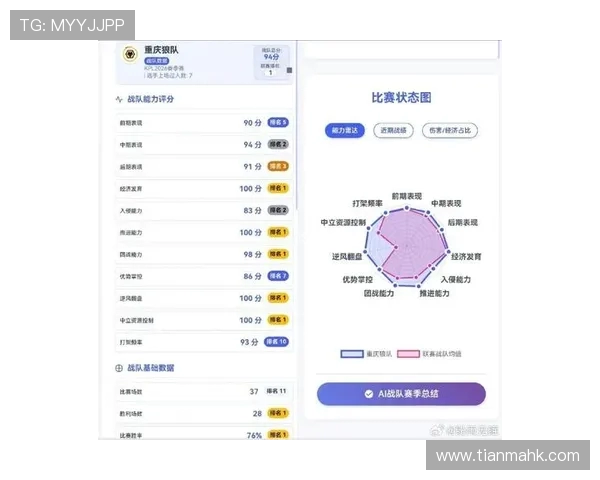Image resolution: width=600 pixels, height=480 pixels.
Task: Click the 比赛胜率 76% row
Action: pyautogui.click(x=204, y=434)
